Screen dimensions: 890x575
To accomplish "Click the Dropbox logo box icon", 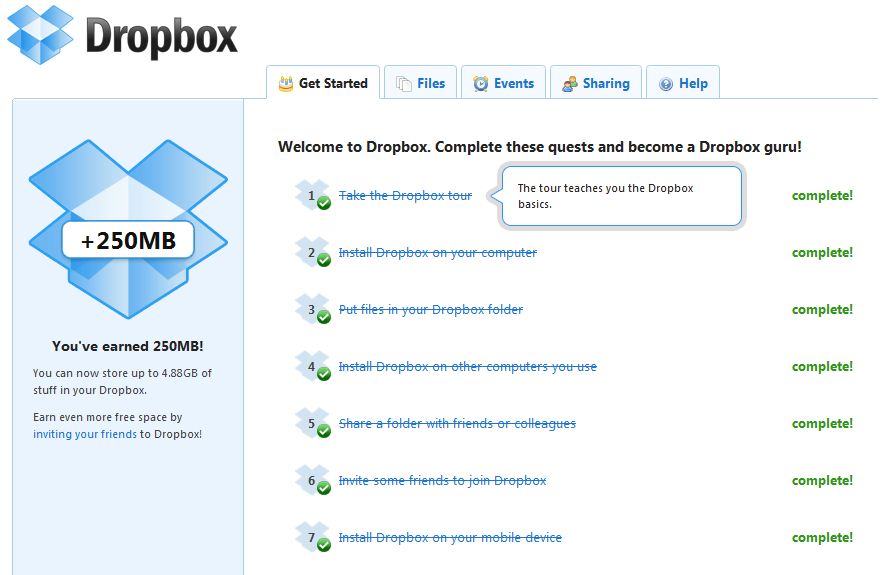I will click(40, 34).
